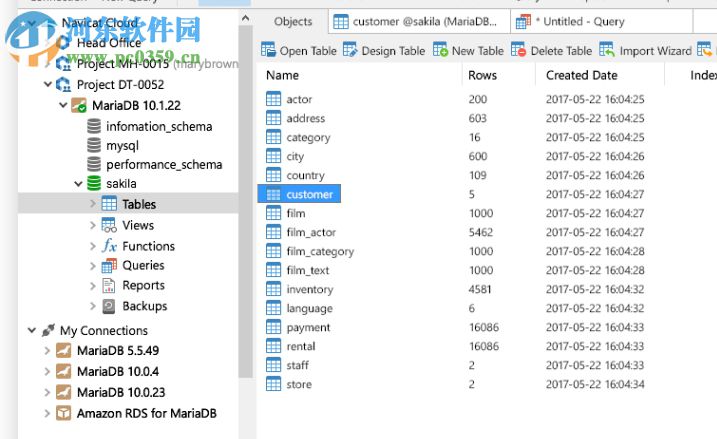The width and height of the screenshot is (717, 439).
Task: Sort by the Created Date column header
Action: (582, 75)
